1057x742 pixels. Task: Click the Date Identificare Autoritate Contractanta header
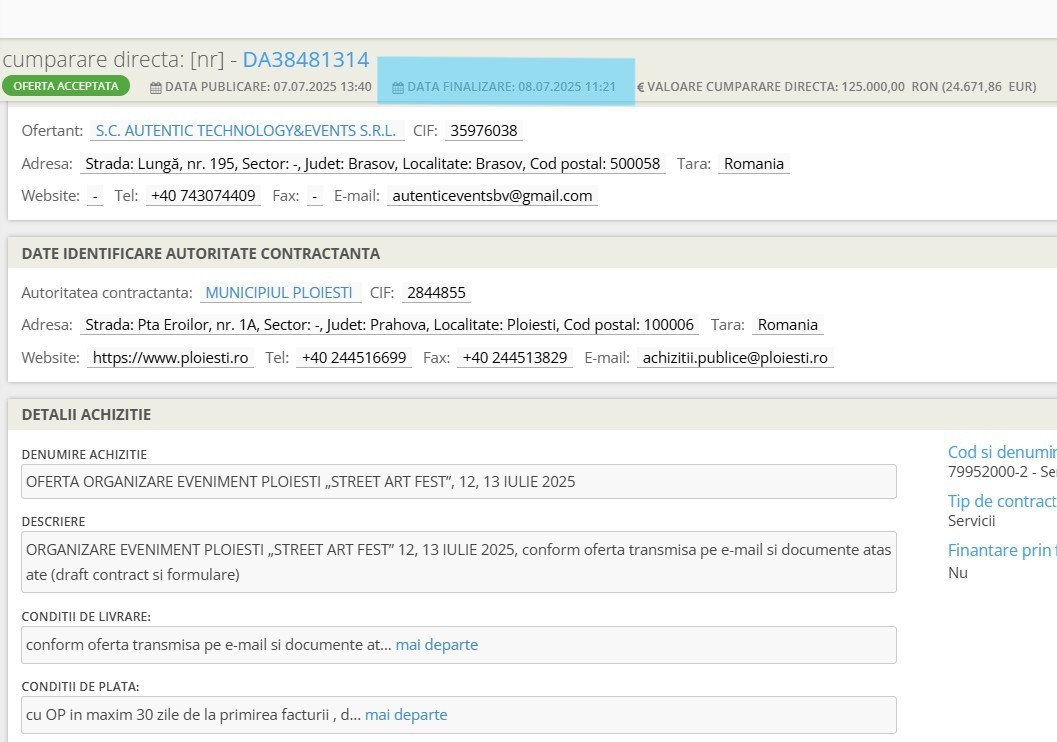click(200, 254)
